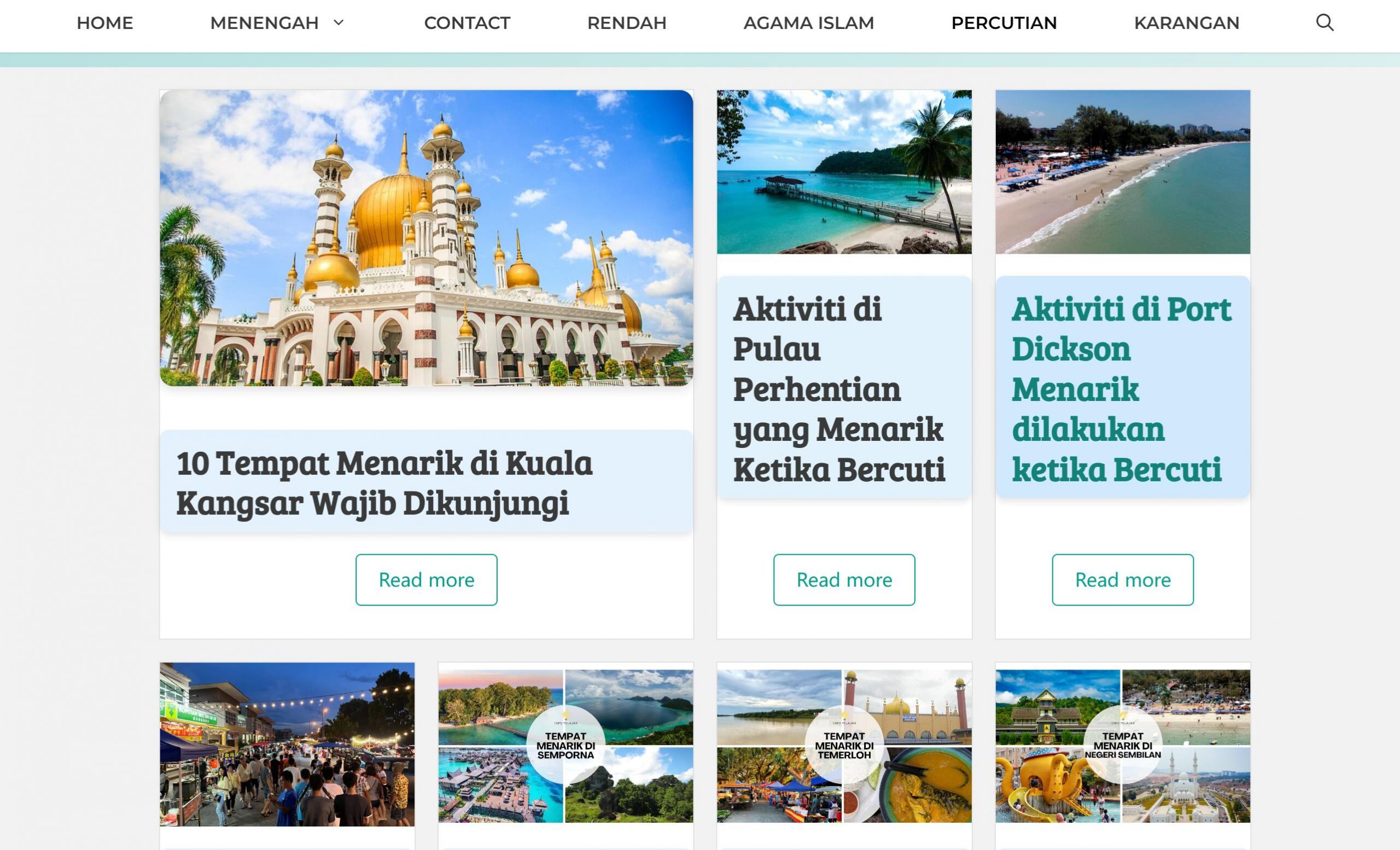This screenshot has height=850, width=1400.
Task: Select the RENDAH menu item
Action: (x=627, y=23)
